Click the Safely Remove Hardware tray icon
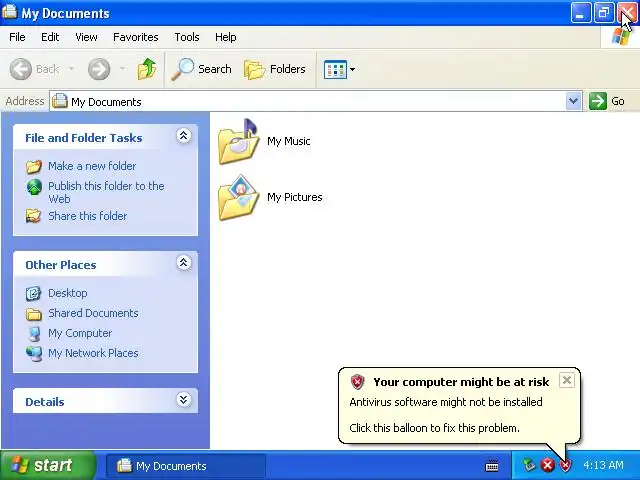Screen dimensions: 640x480 coord(529,465)
